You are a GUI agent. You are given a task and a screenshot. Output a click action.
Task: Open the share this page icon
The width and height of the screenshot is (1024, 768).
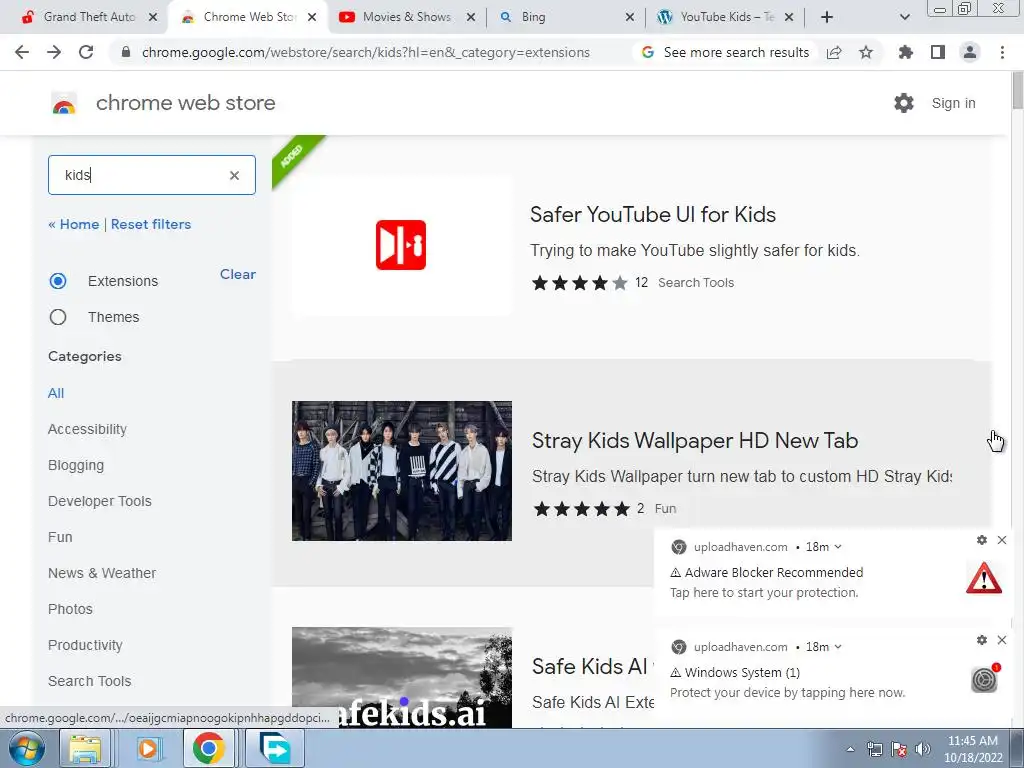[834, 52]
